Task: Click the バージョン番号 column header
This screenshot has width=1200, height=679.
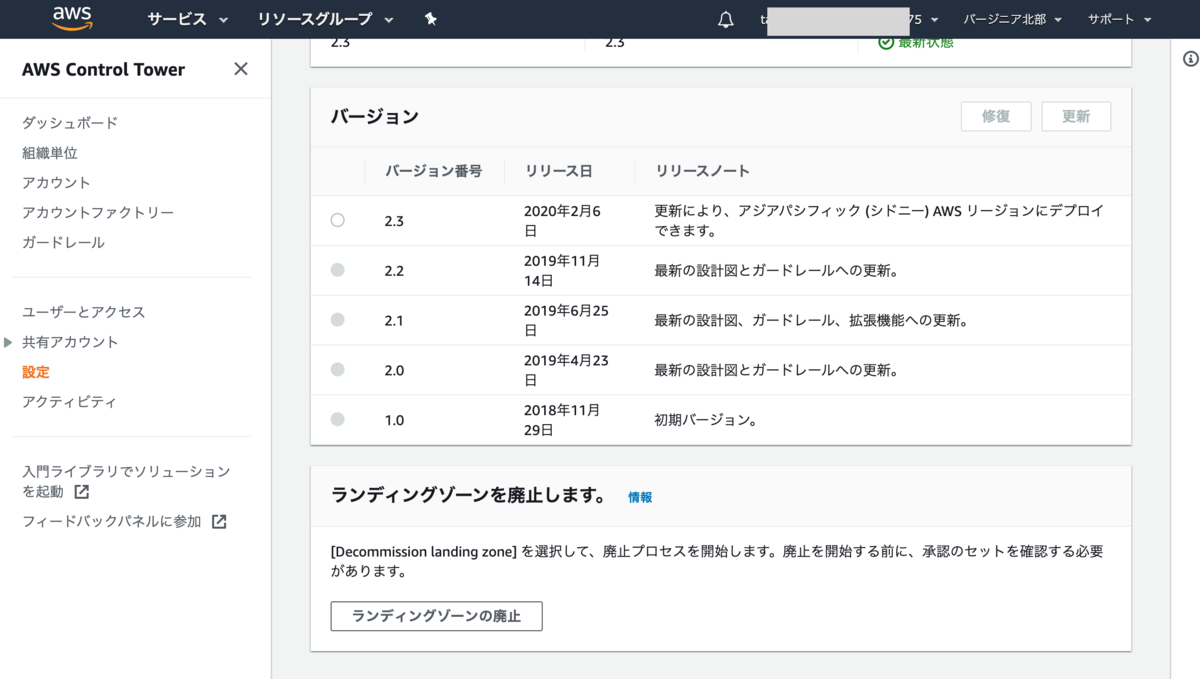Action: pyautogui.click(x=433, y=171)
